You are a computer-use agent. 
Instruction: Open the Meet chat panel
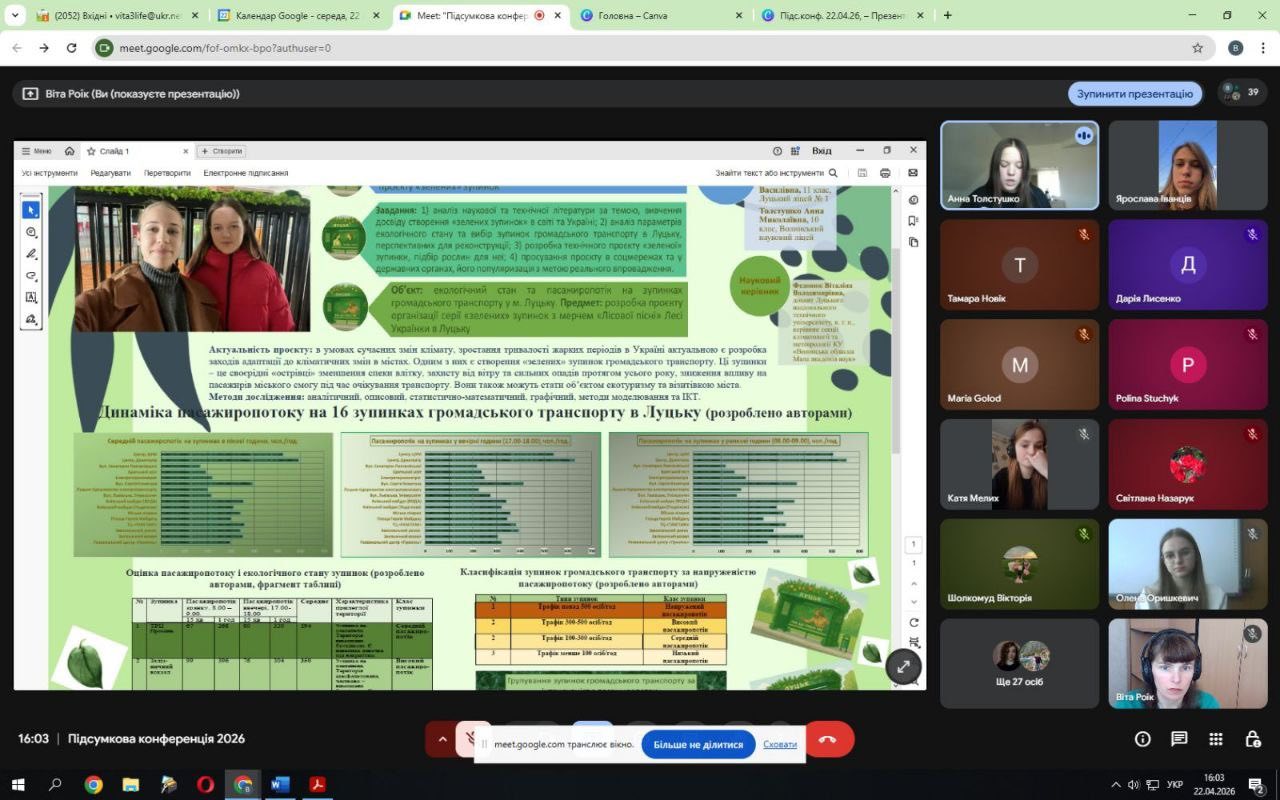pos(1179,739)
